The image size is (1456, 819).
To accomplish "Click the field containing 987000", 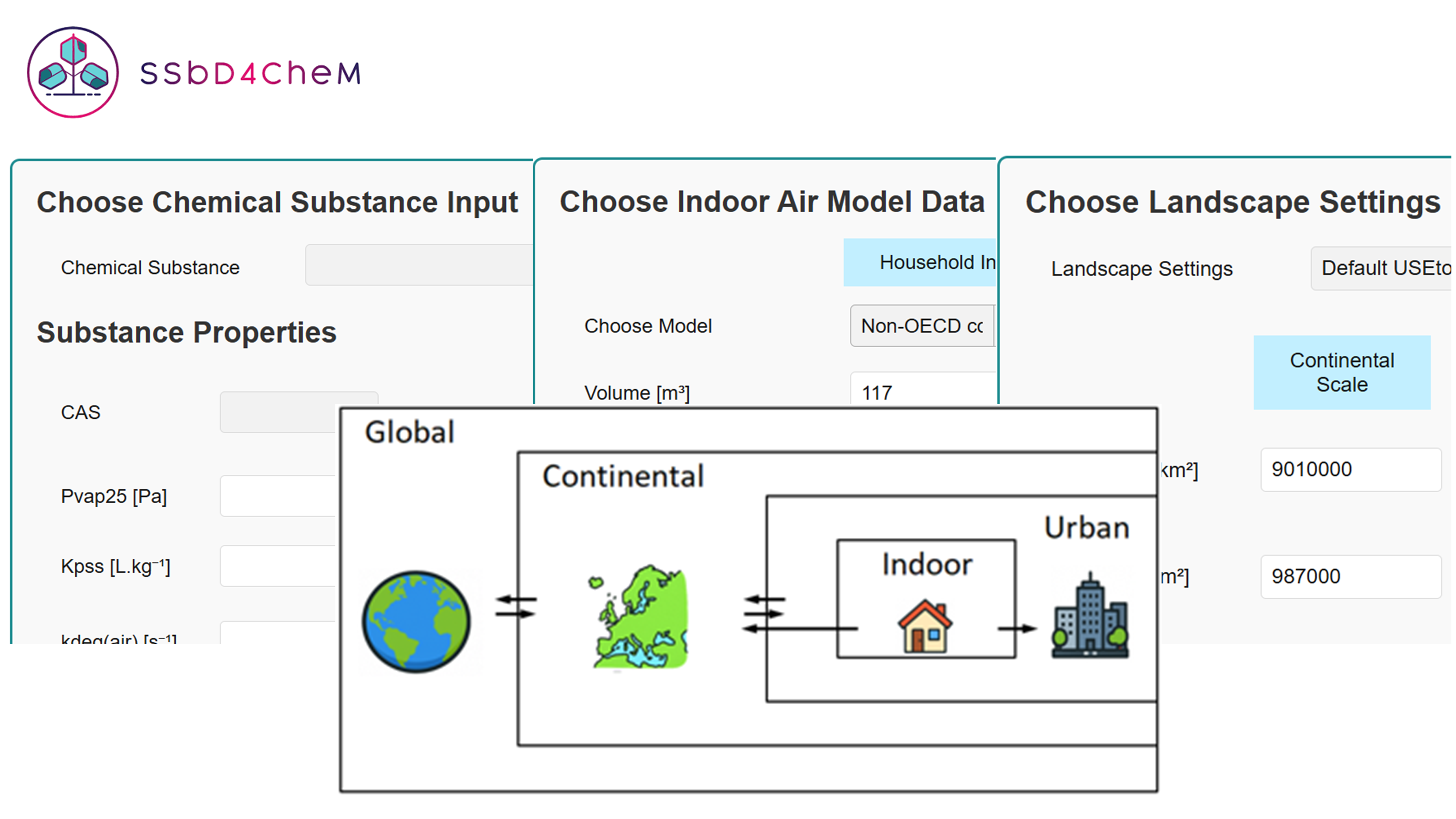I will click(1351, 577).
